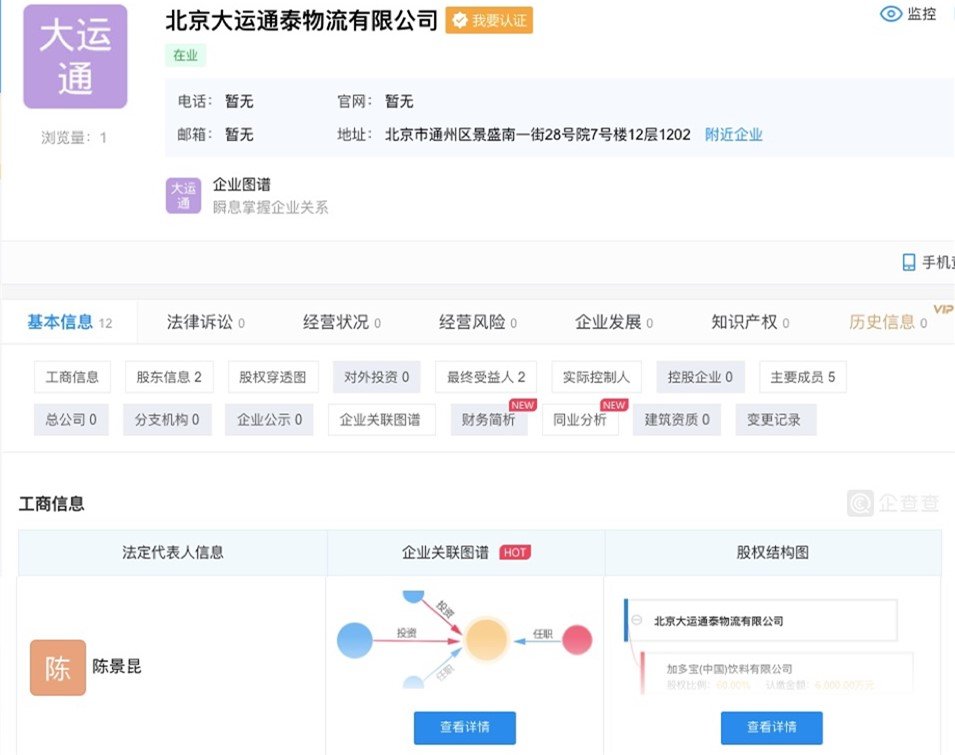Viewport: 955px width, 755px height.
Task: Click the 工商信息 section heading
Action: coord(52,504)
